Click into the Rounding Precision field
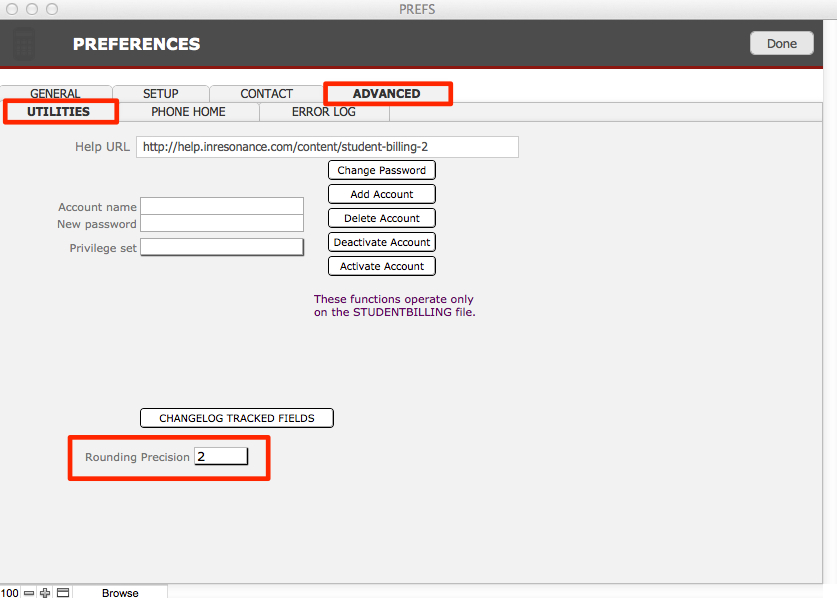 tap(220, 456)
